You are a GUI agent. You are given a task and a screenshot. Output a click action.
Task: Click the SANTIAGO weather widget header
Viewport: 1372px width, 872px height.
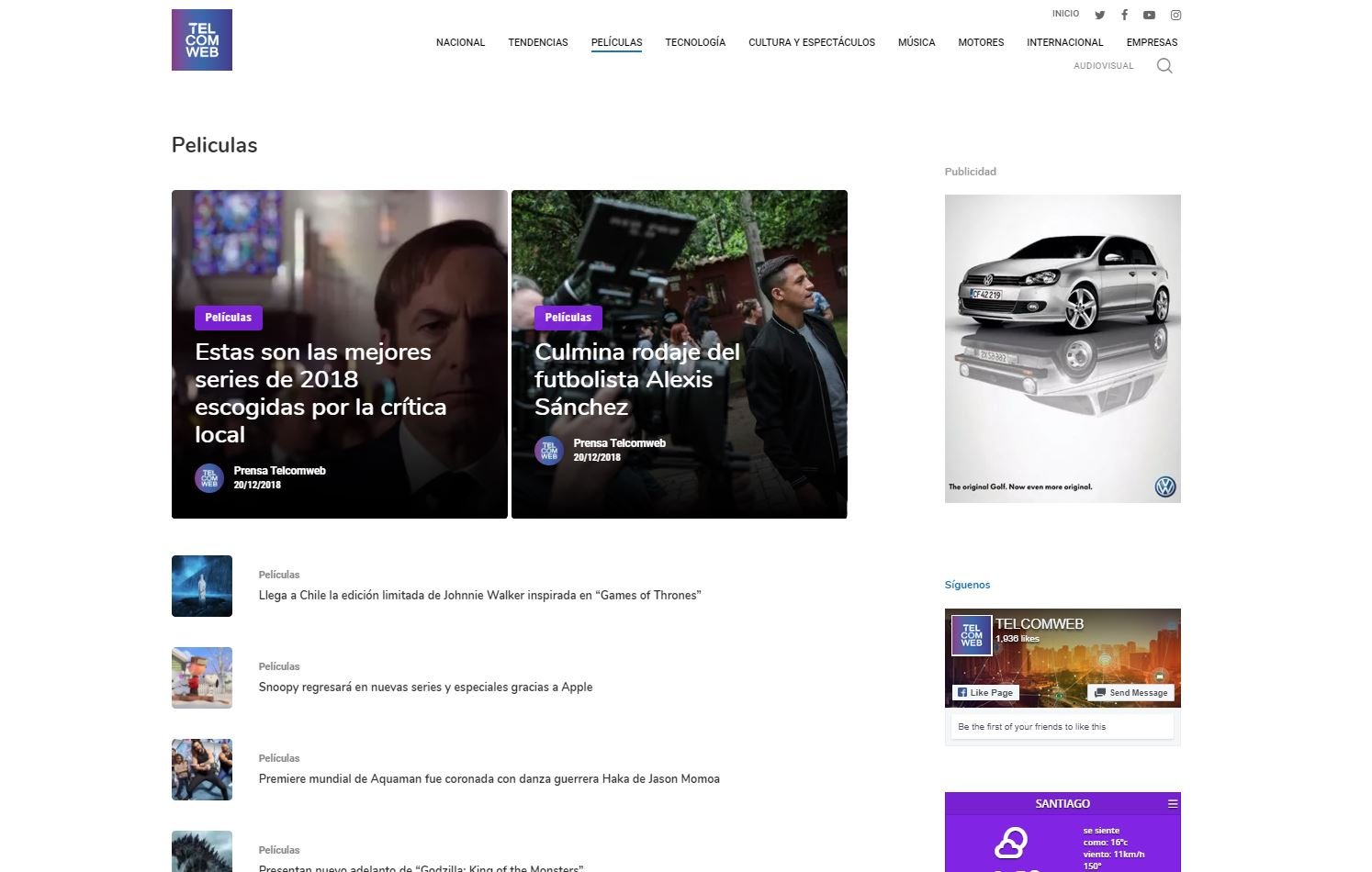[x=1063, y=803]
